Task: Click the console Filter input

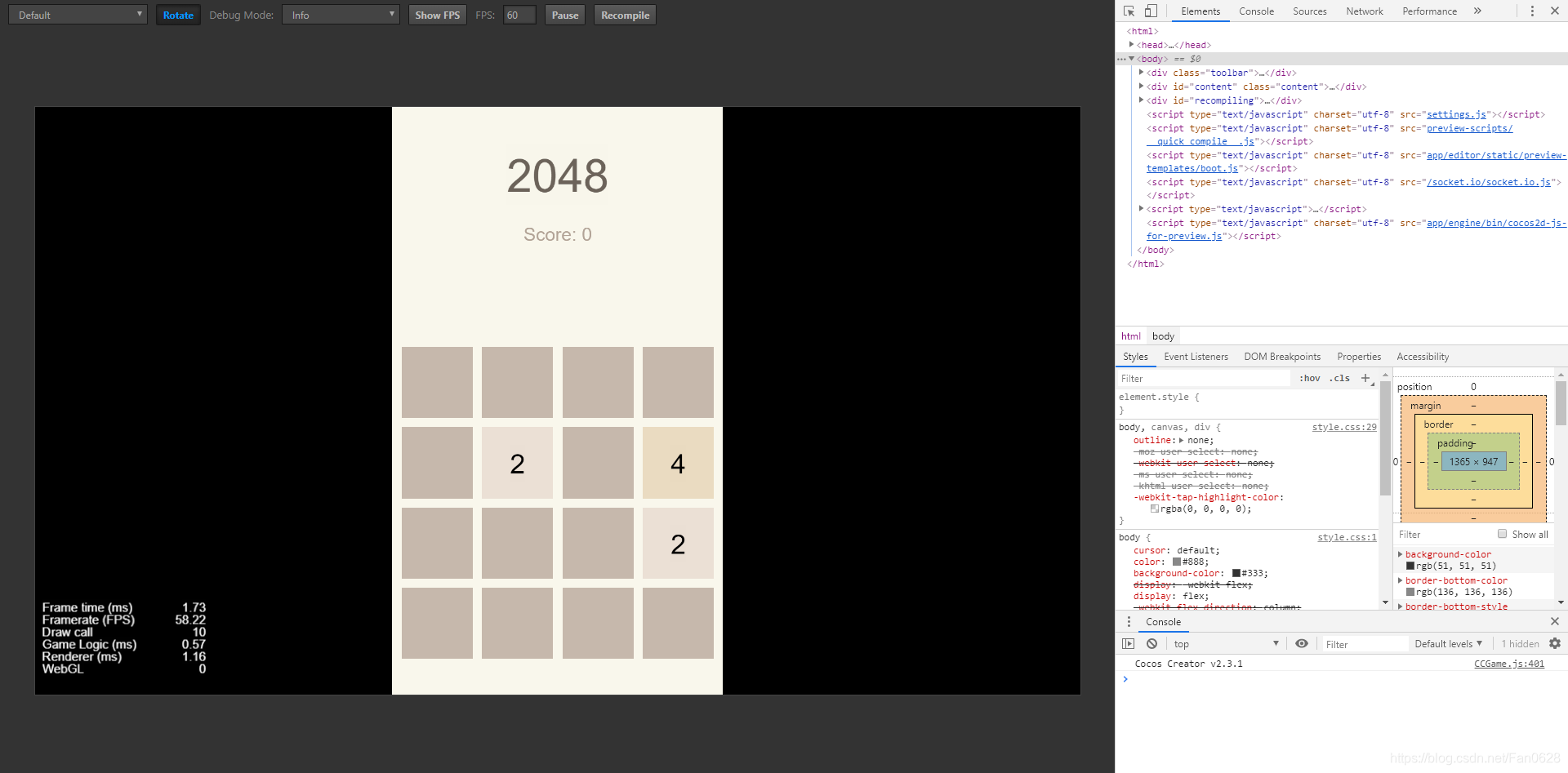Action: click(1365, 644)
